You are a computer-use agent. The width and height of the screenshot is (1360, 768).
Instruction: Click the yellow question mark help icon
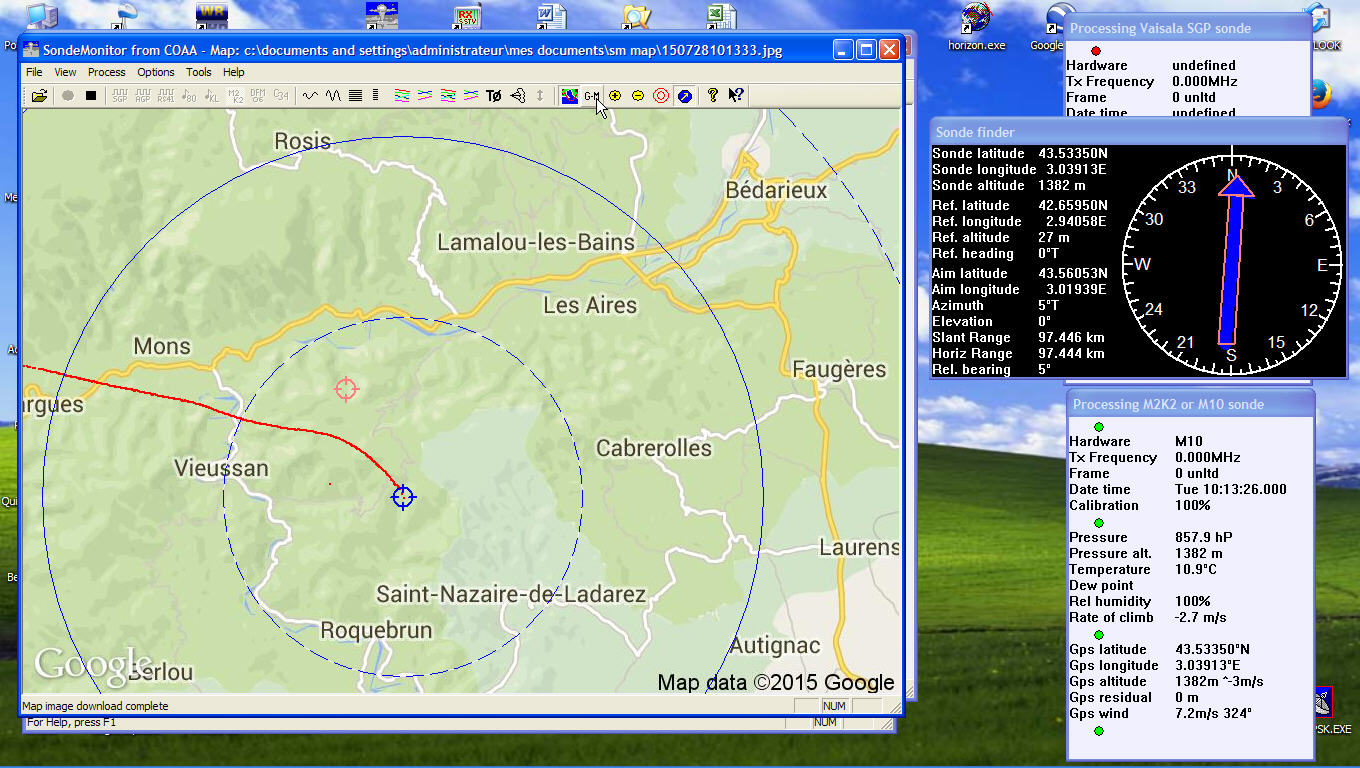[713, 96]
